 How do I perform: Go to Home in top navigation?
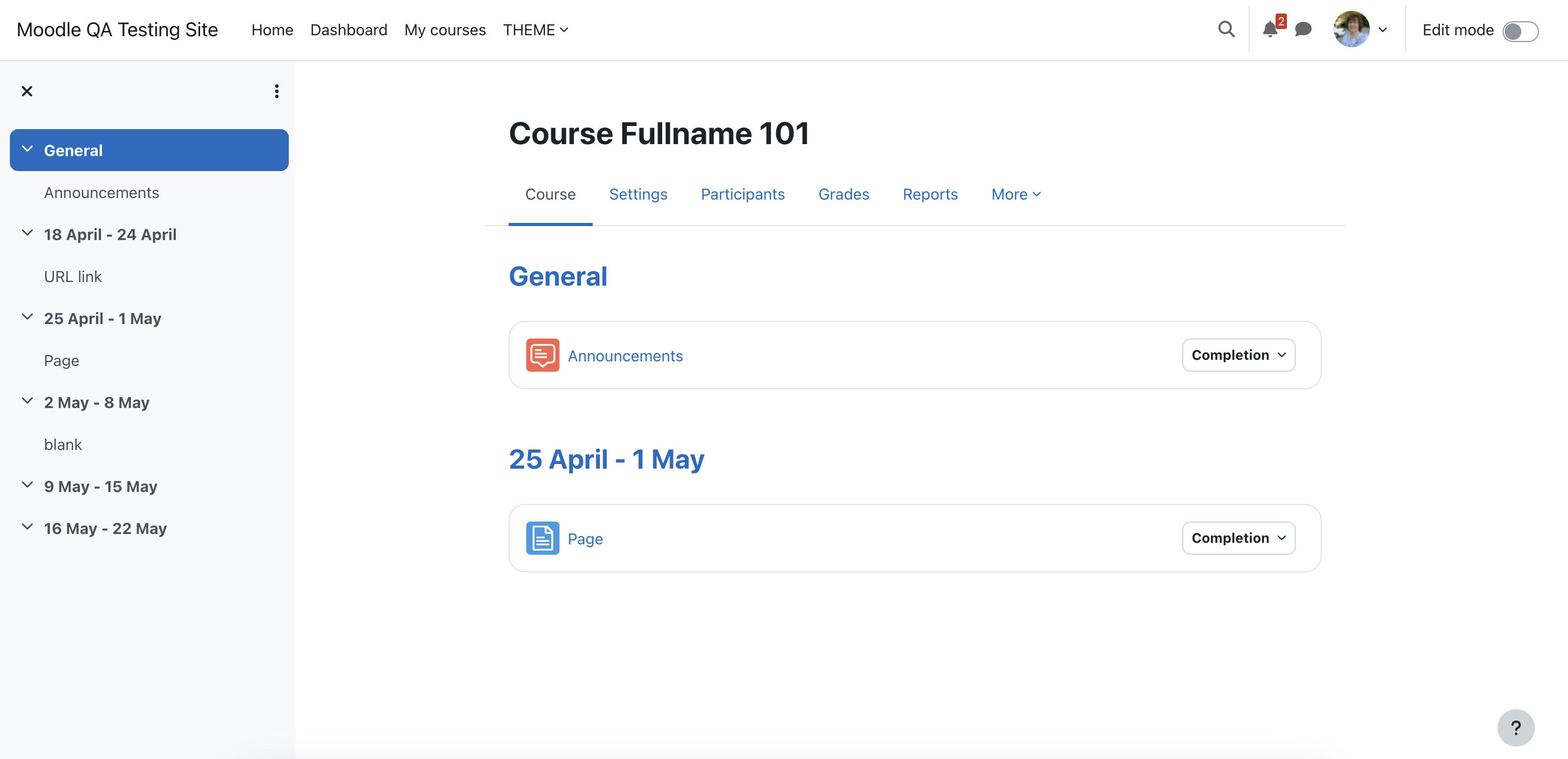coord(272,30)
